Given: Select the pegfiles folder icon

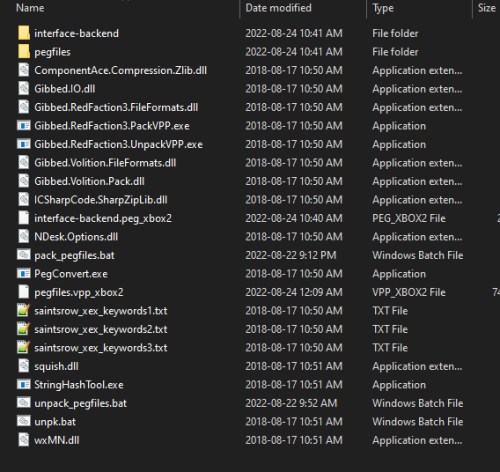Looking at the screenshot, I should 23,52.
